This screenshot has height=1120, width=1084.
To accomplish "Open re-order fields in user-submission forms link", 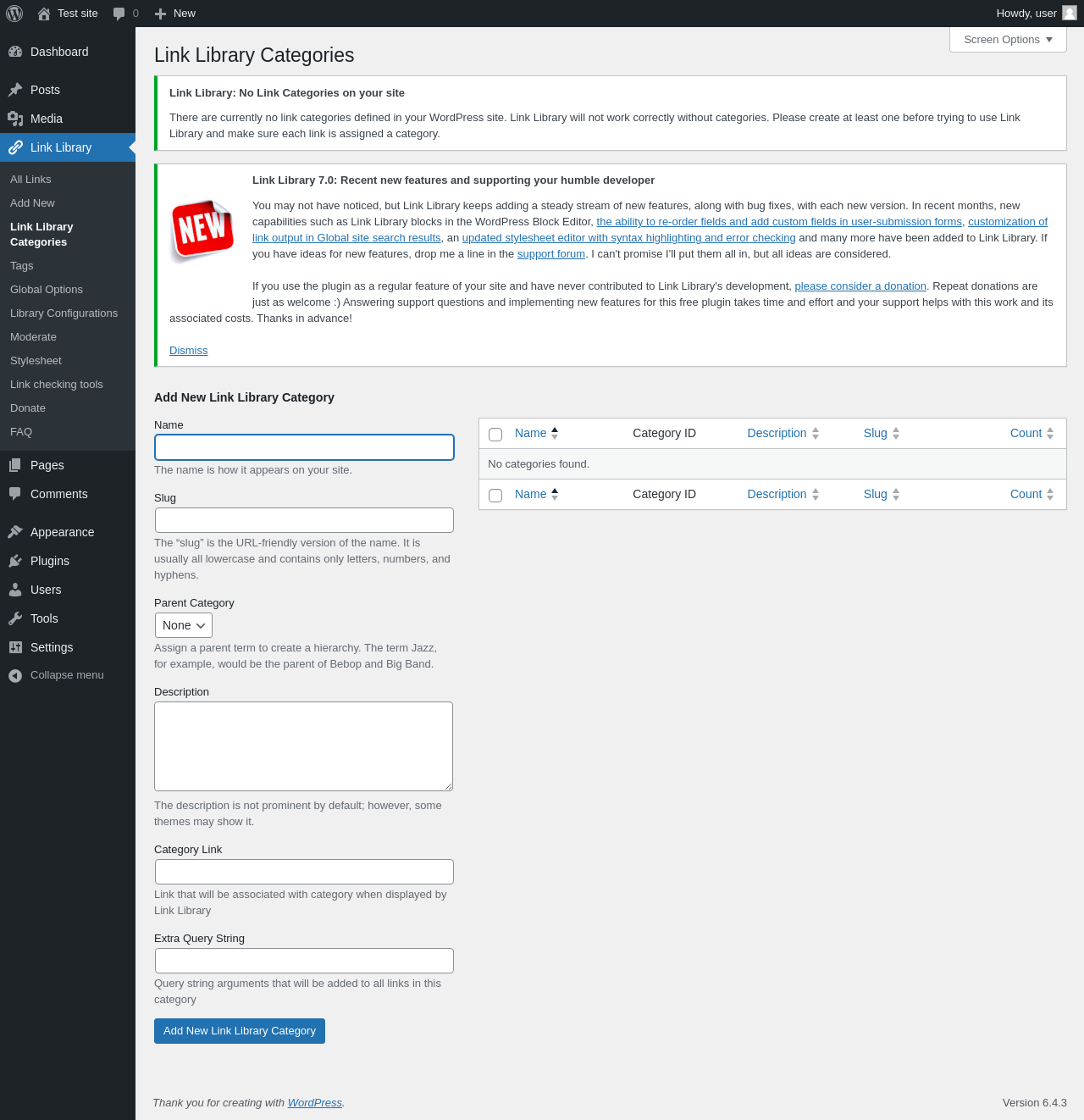I will 779,222.
